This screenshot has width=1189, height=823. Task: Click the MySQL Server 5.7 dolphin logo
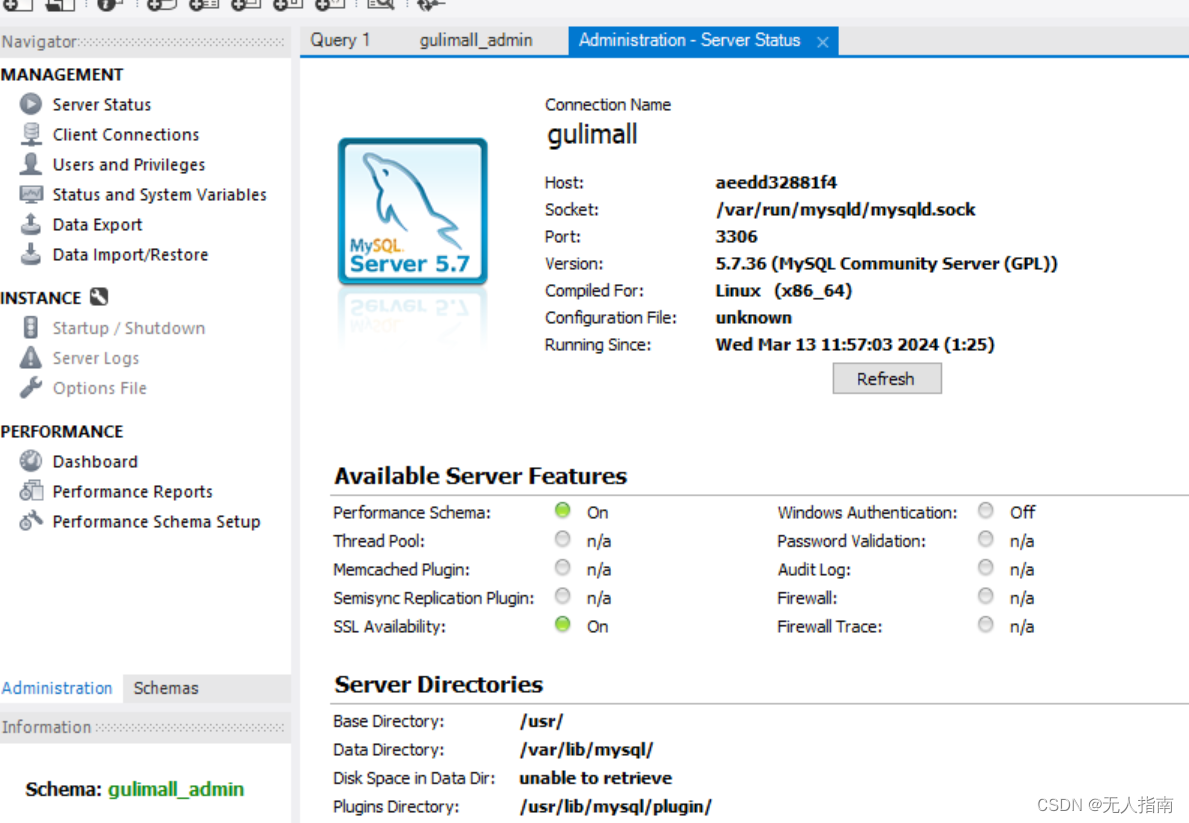[413, 211]
